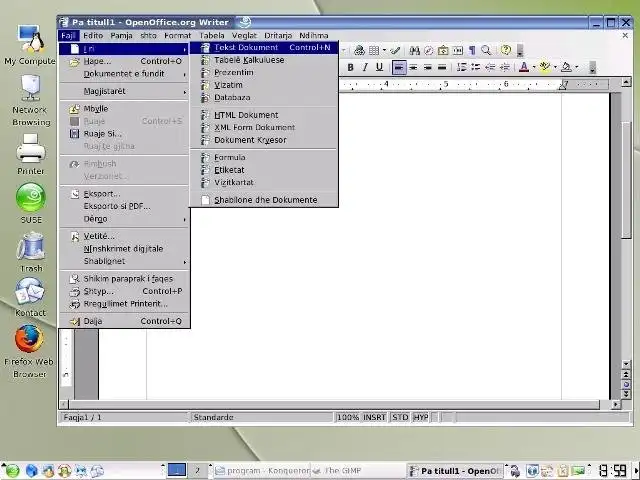Open Shabllone dhe Dokumente
640x480 pixels.
tap(264, 200)
